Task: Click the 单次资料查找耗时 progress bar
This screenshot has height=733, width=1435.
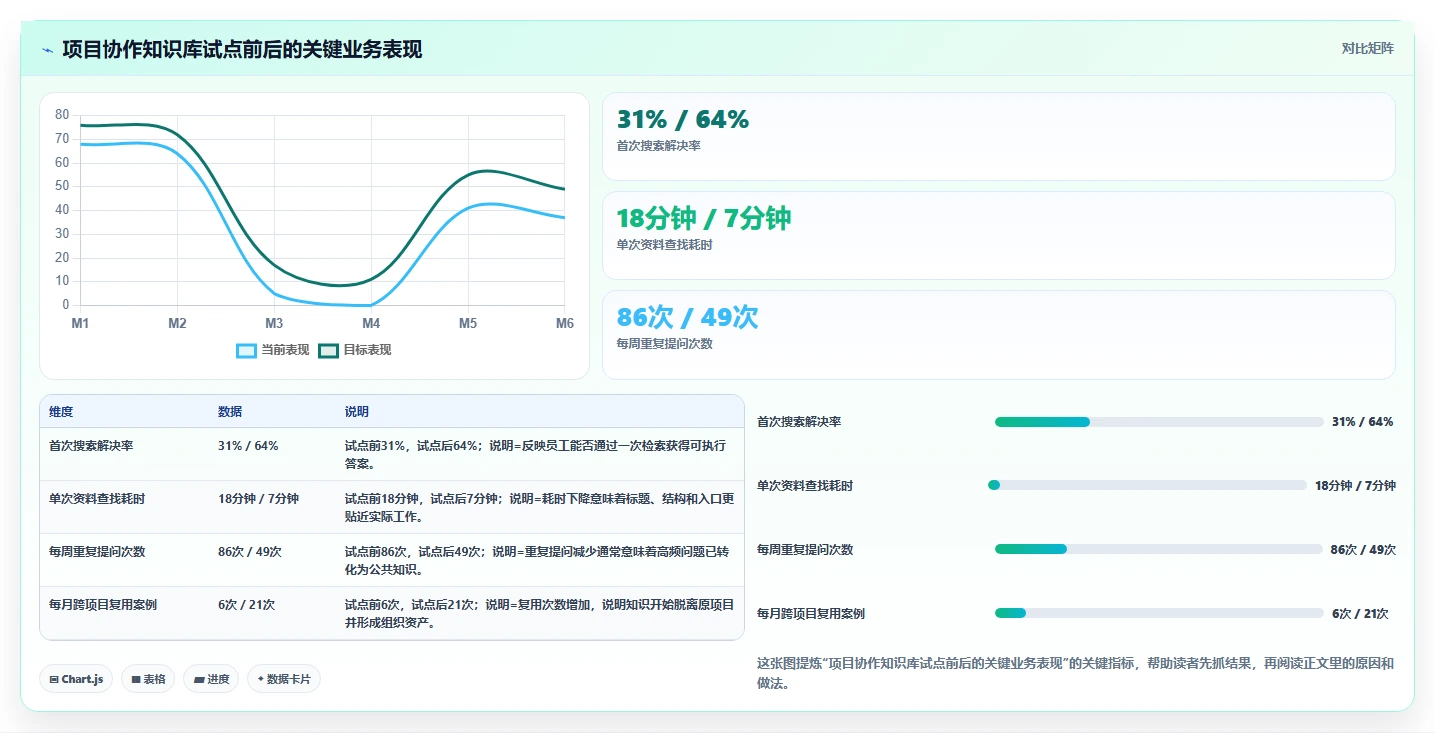Action: pos(1147,485)
